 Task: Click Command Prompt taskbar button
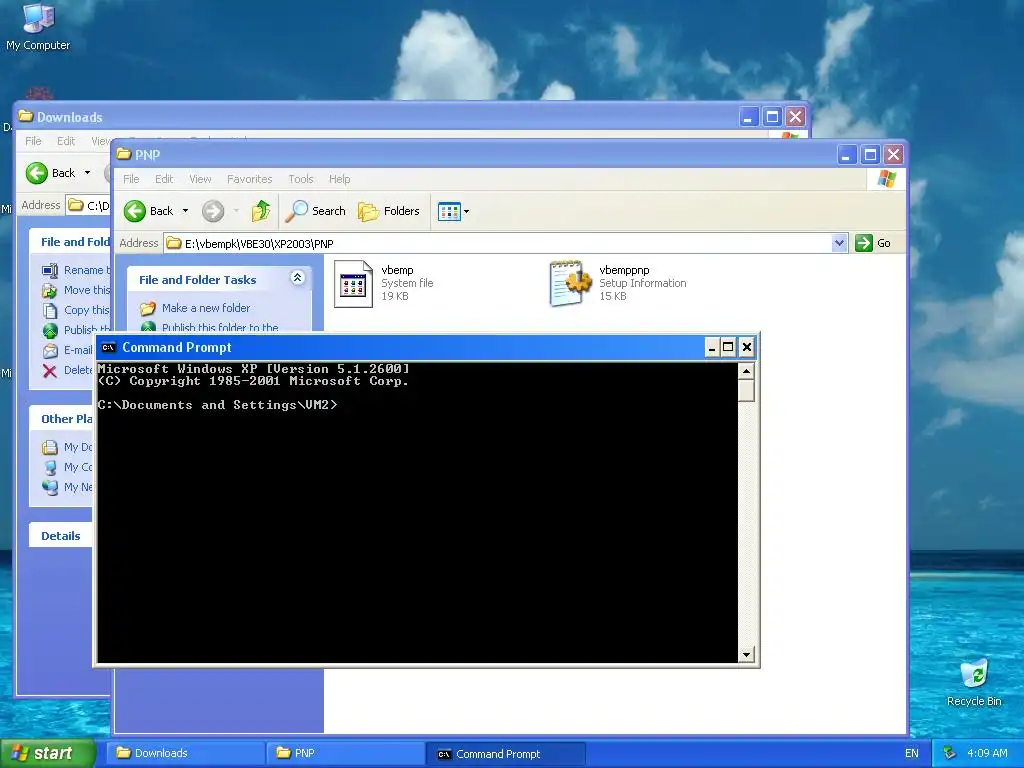(x=505, y=754)
